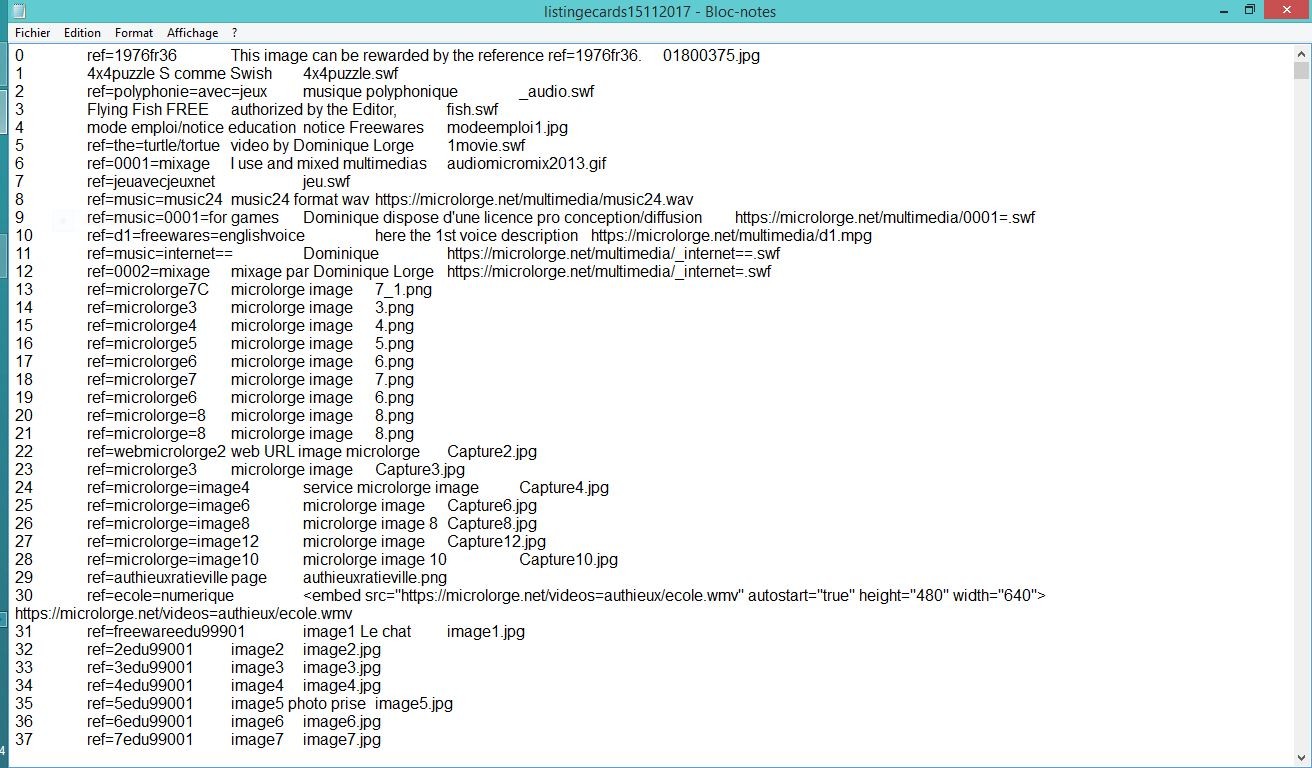The width and height of the screenshot is (1312, 768).
Task: Click on 'fish.swf'
Action: [x=472, y=110]
